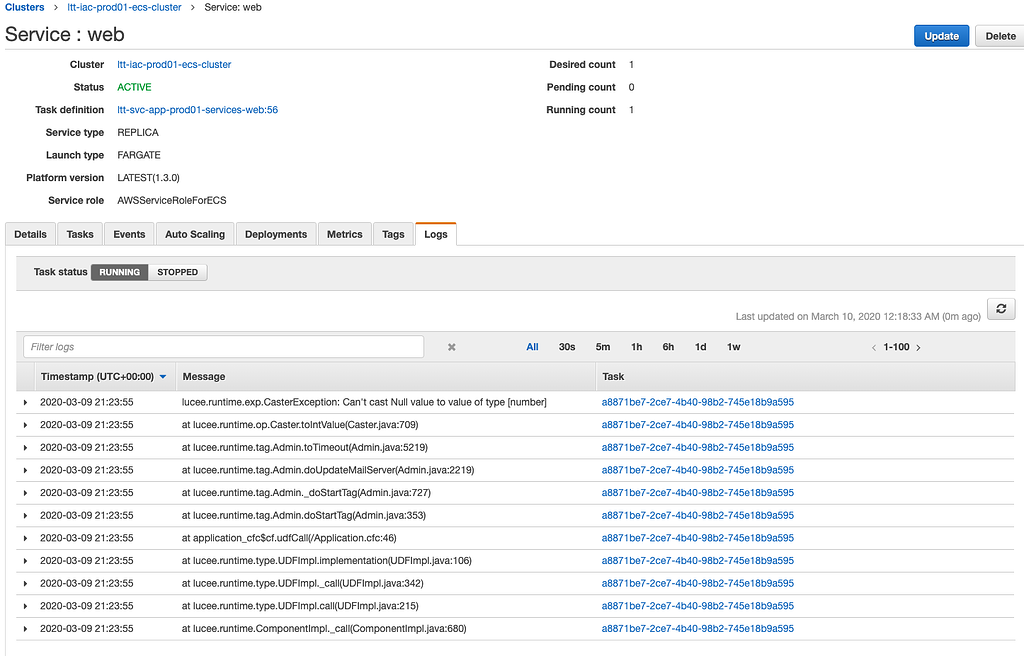Screen dimensions: 1024x656
Task: Click the LATEST(1.3.0) platform version value
Action: click(x=148, y=178)
